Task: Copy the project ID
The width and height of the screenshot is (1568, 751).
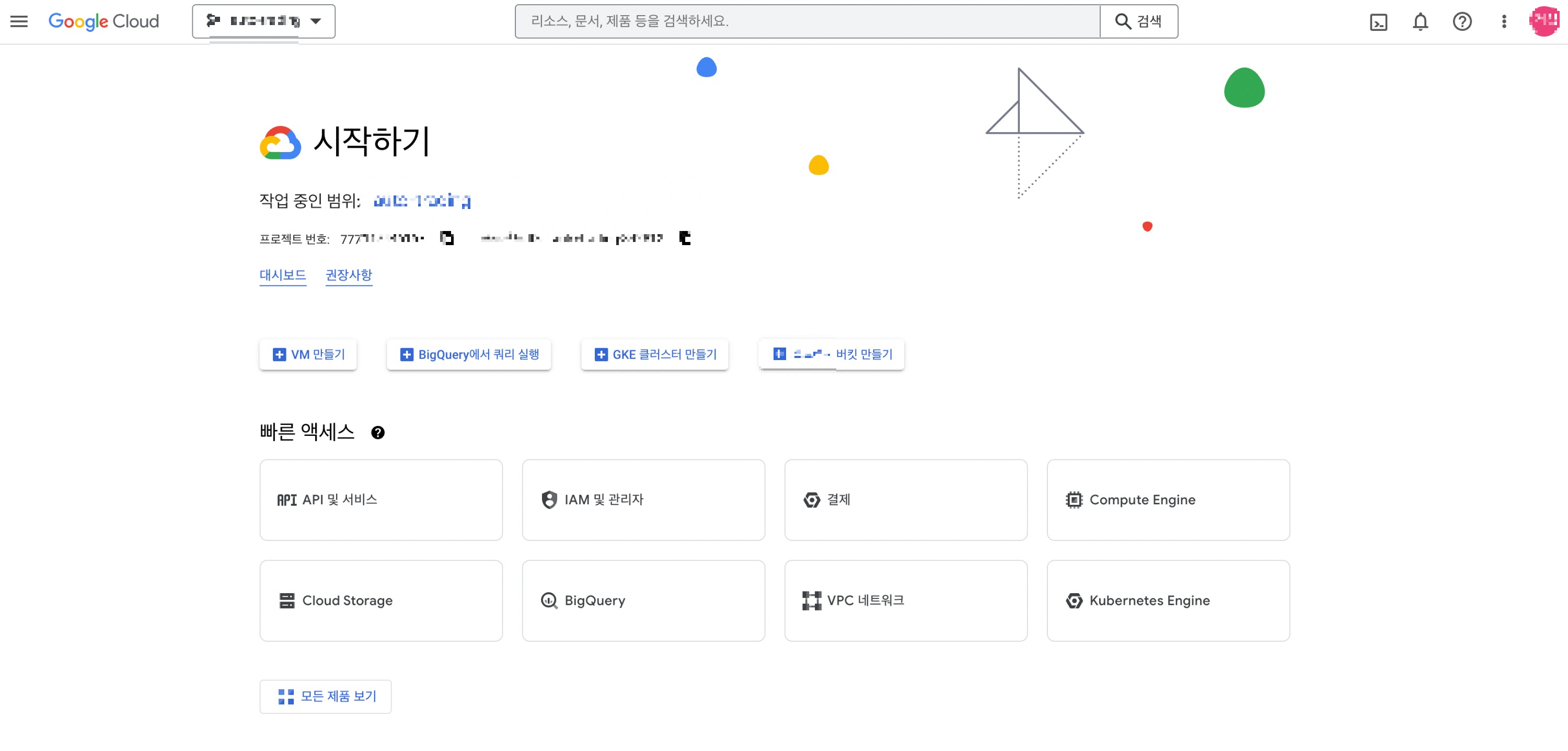Action: (685, 238)
